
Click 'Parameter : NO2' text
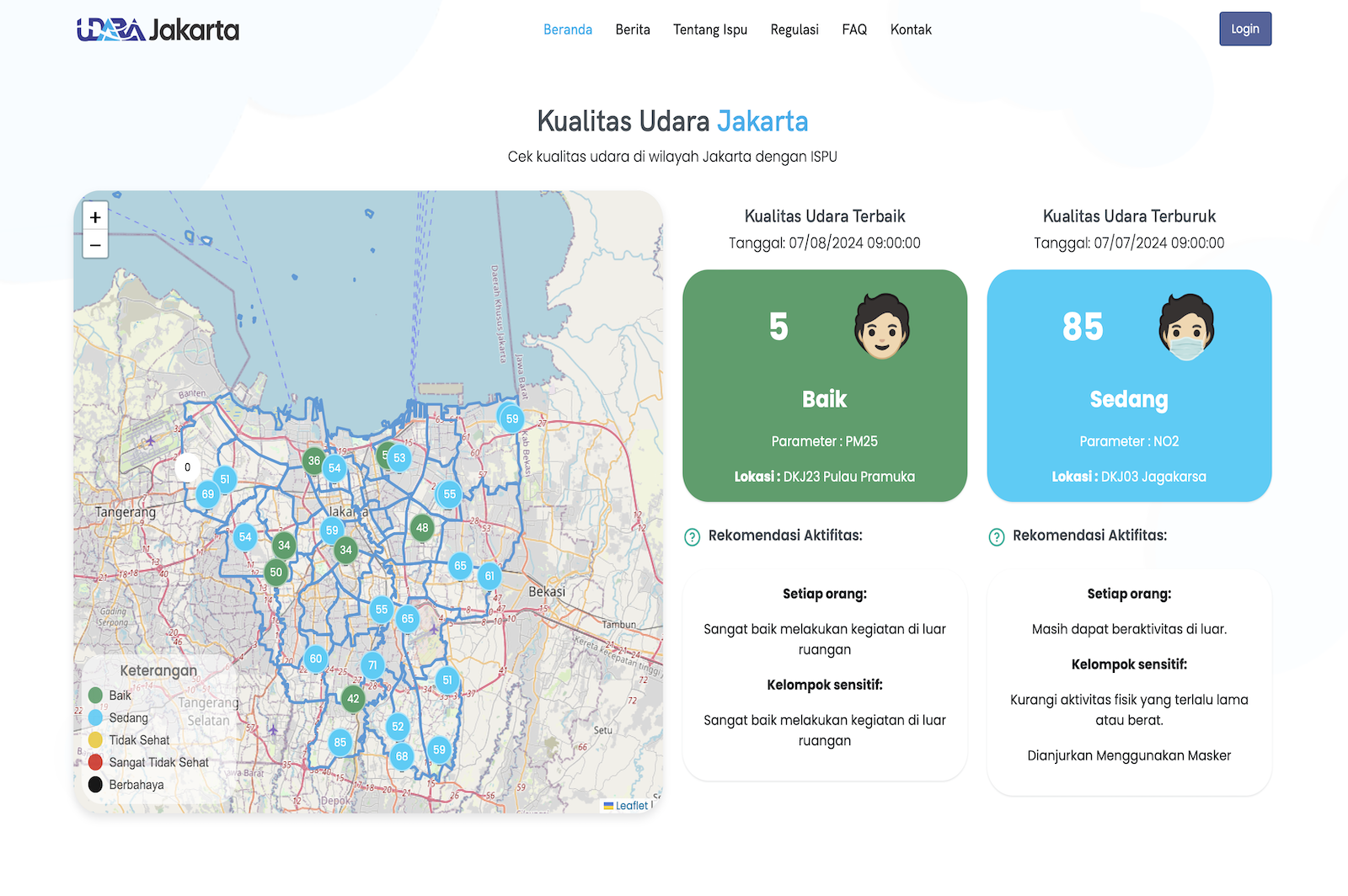(x=1129, y=441)
